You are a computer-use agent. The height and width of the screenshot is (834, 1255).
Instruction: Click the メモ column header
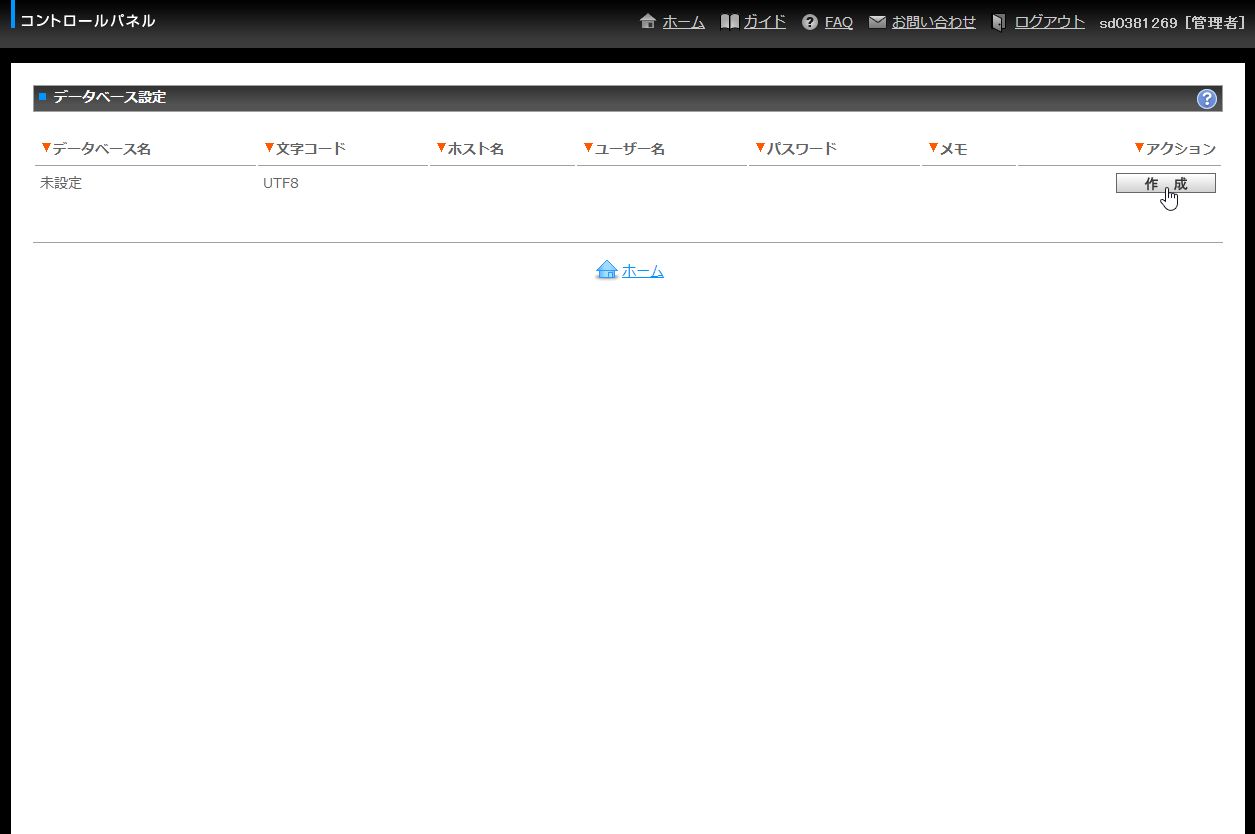coord(948,149)
